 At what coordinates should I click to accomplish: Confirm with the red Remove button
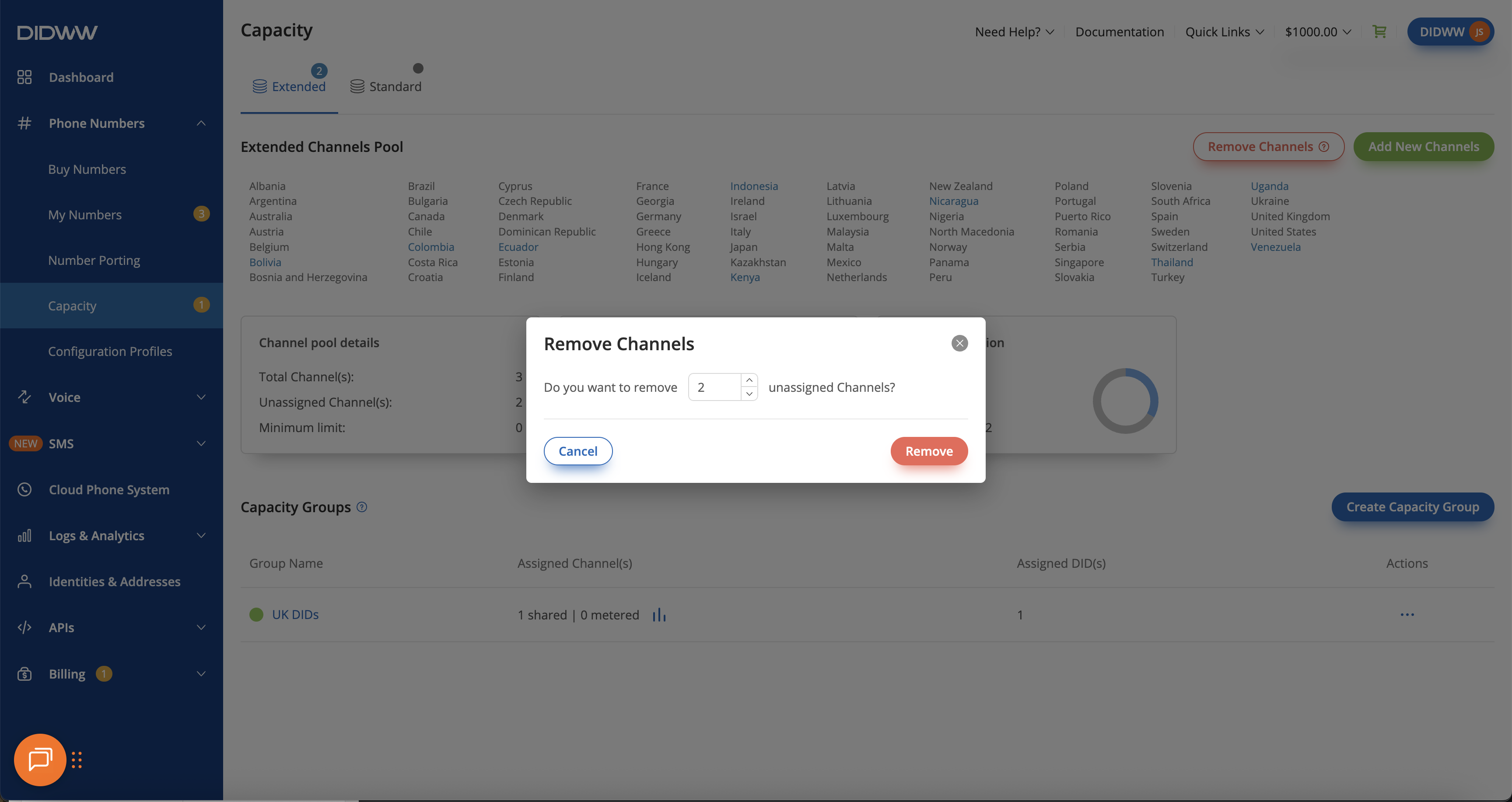tap(928, 451)
